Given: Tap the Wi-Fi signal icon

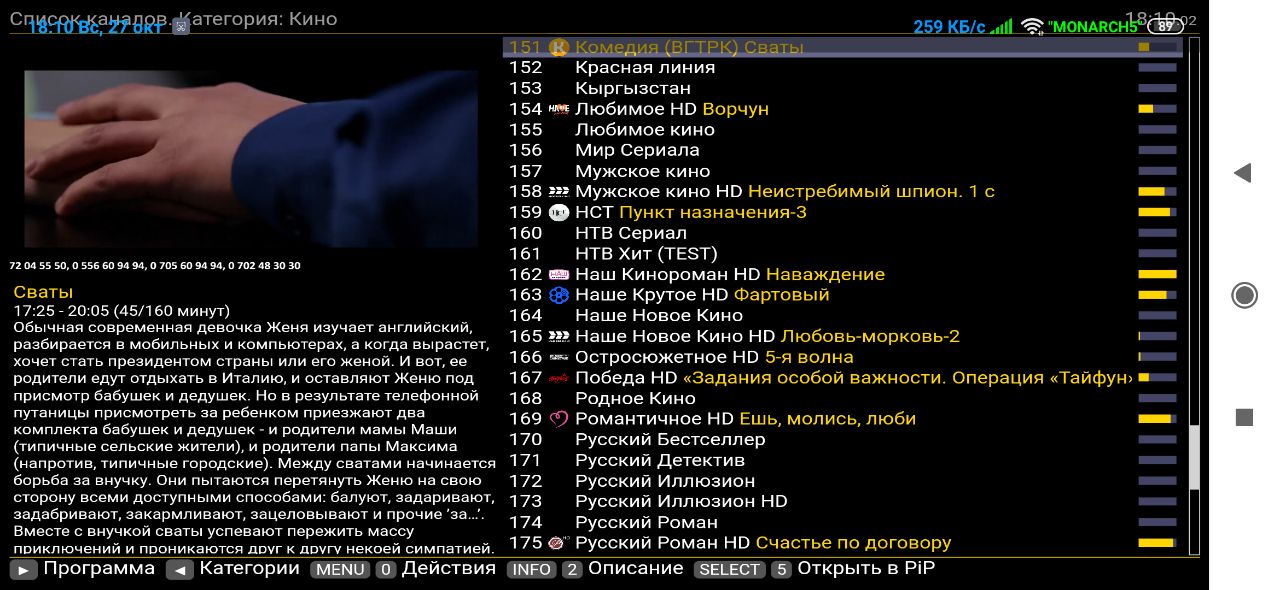Looking at the screenshot, I should click(1032, 27).
